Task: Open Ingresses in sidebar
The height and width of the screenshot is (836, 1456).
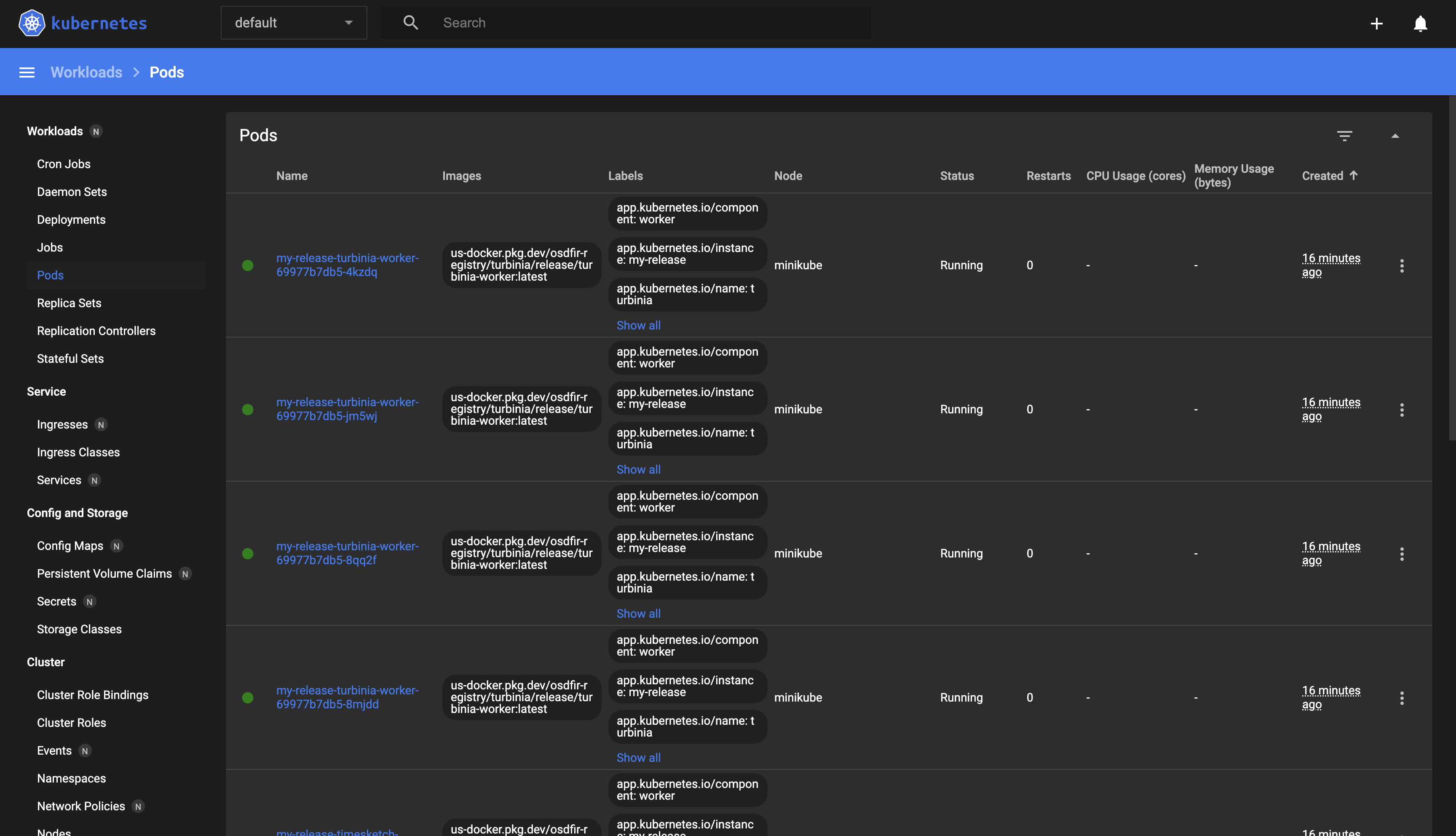Action: pyautogui.click(x=62, y=425)
